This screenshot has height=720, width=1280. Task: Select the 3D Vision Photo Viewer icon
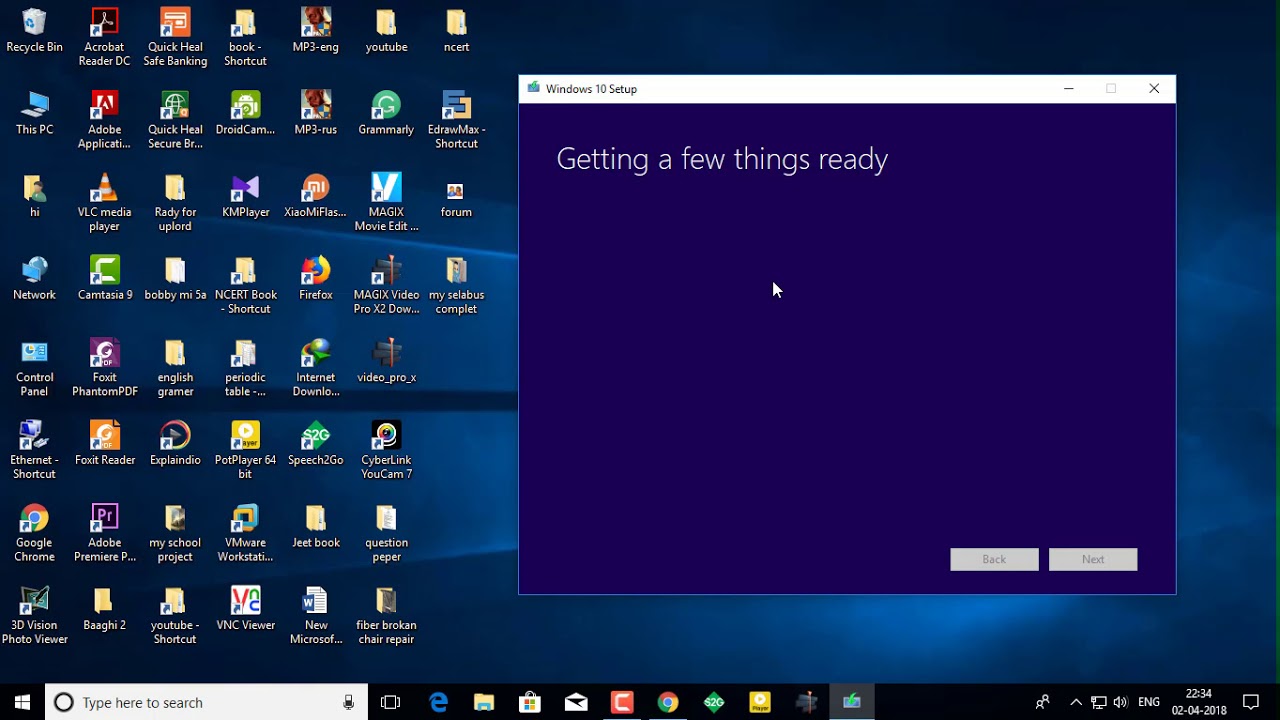coord(34,616)
